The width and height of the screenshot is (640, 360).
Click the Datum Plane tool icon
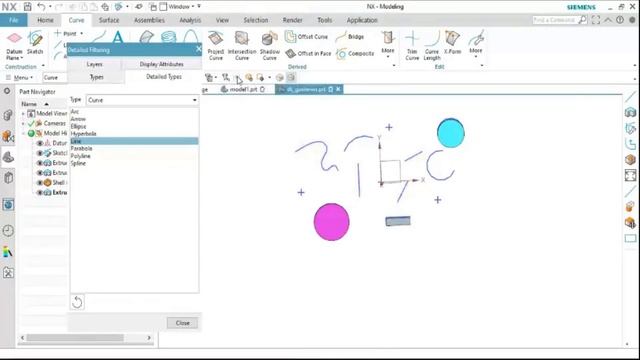(x=14, y=39)
